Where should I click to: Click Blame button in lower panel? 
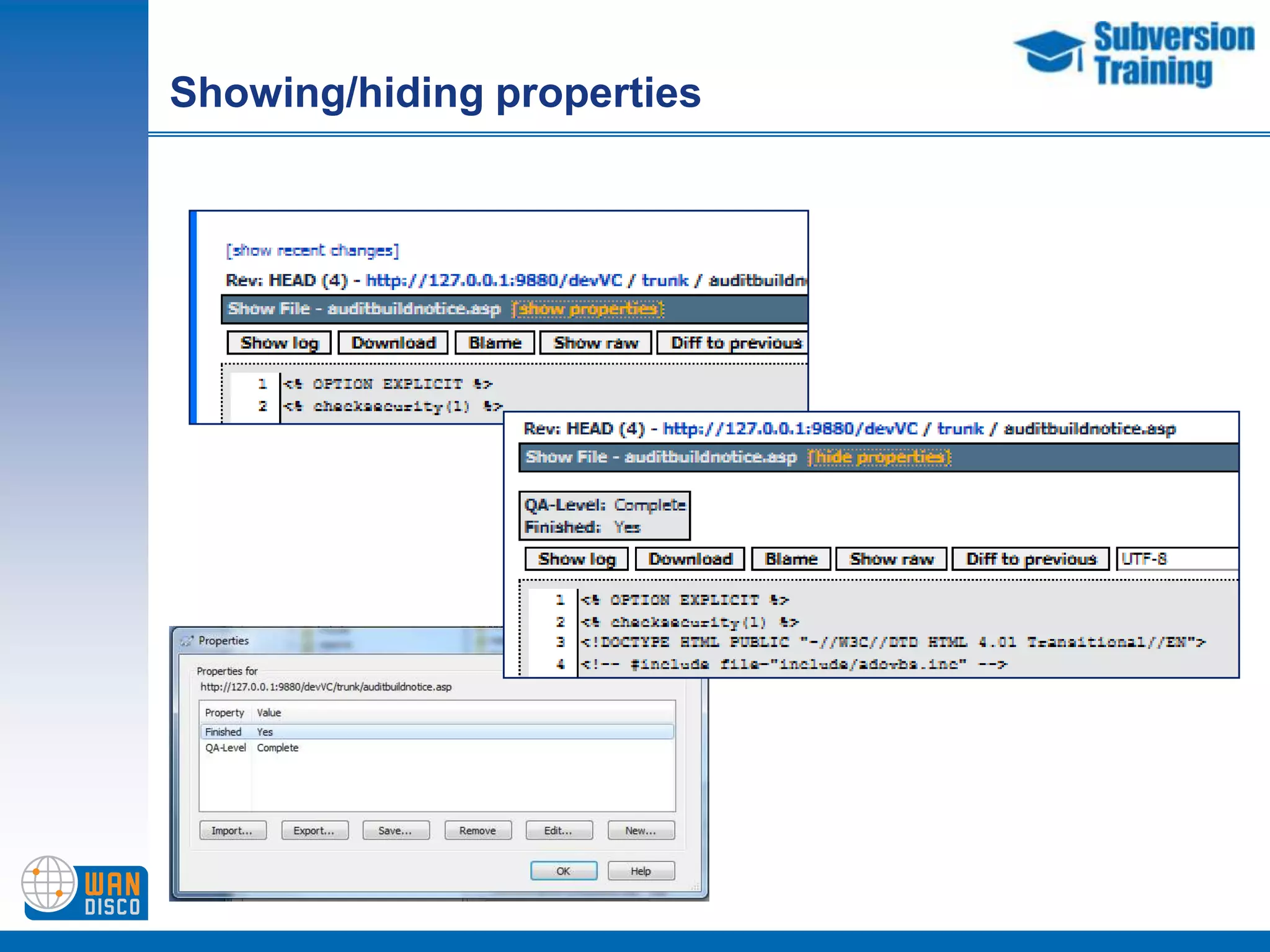coord(791,559)
